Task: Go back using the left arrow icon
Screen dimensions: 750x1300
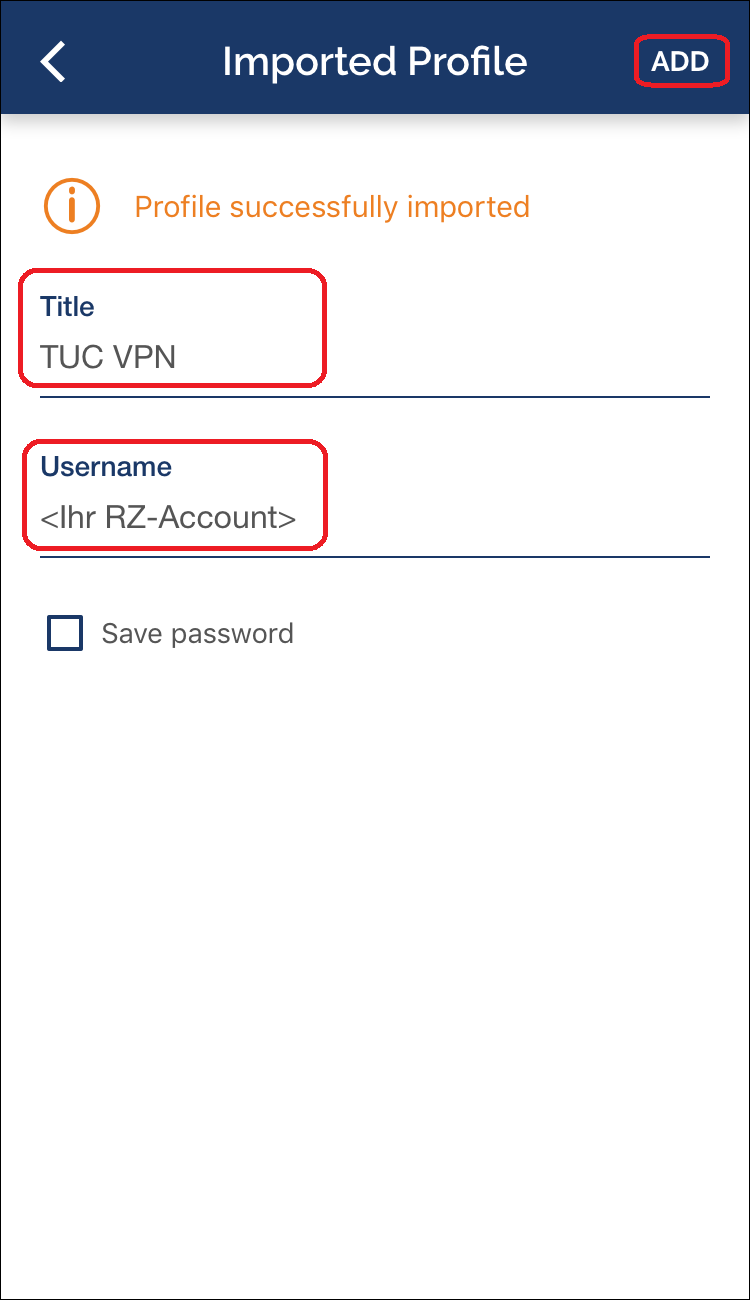Action: point(53,62)
